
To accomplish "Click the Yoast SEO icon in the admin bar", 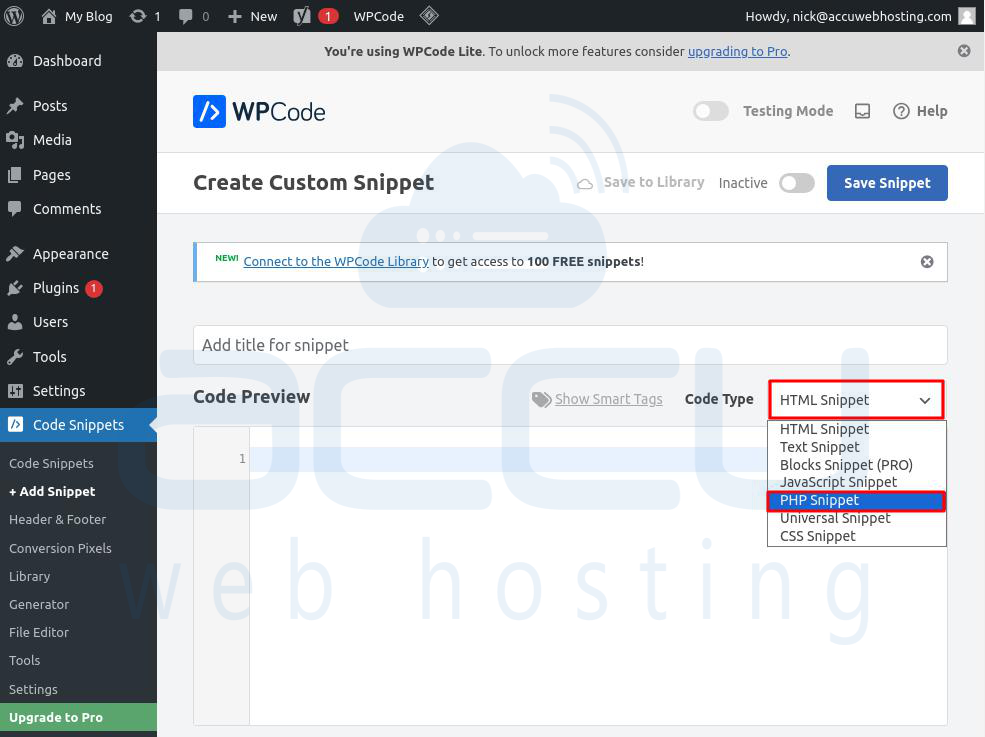I will (303, 15).
